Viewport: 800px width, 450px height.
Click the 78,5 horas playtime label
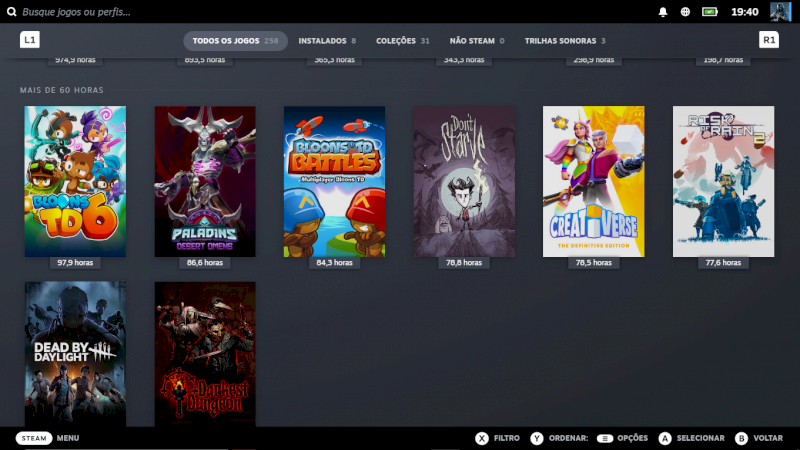(593, 263)
